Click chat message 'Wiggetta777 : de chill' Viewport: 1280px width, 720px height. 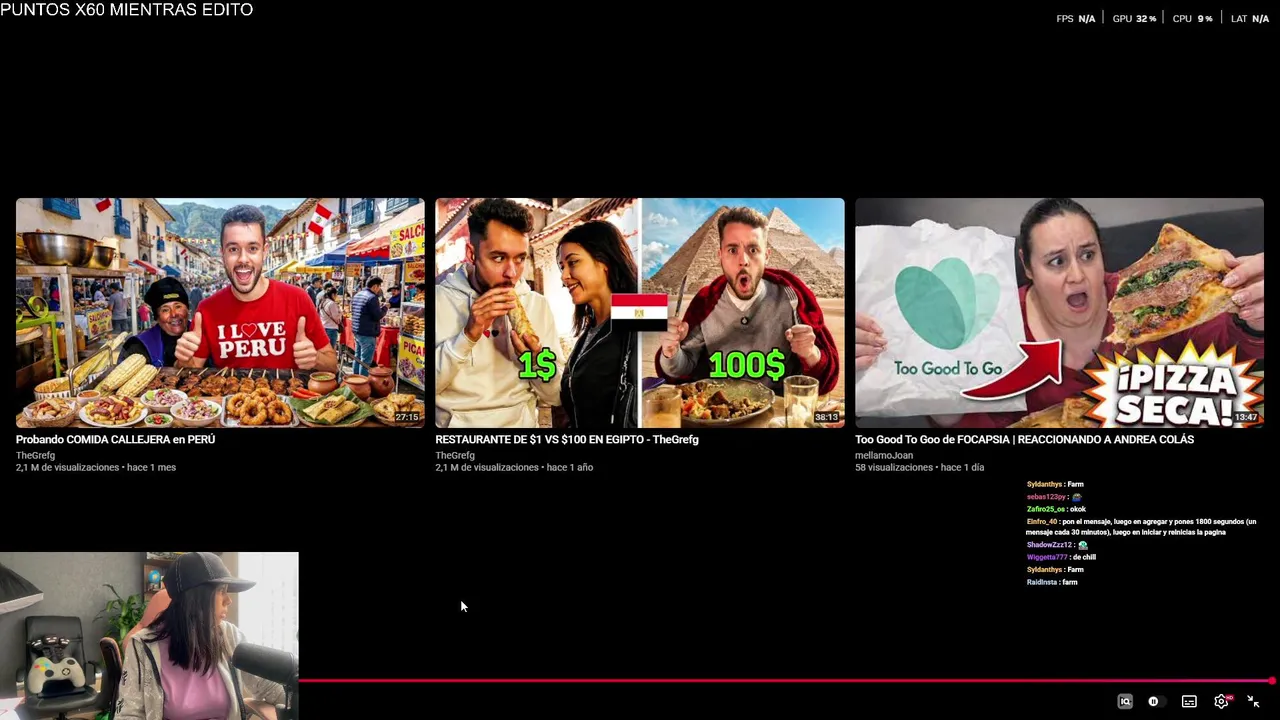pos(1061,557)
